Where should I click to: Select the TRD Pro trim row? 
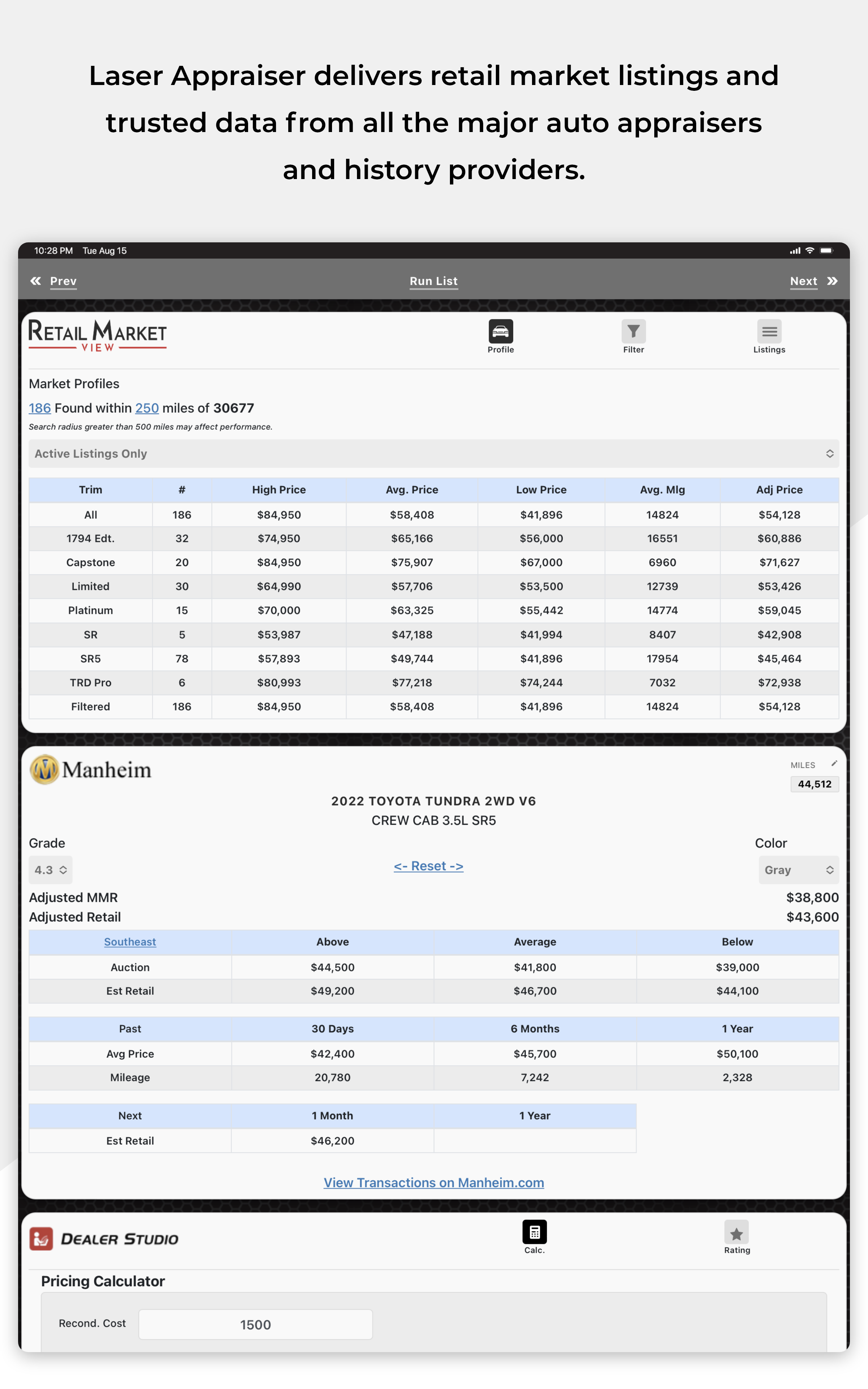click(433, 683)
